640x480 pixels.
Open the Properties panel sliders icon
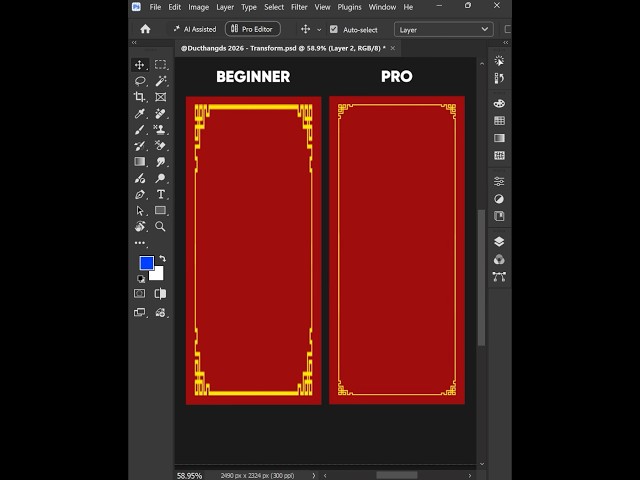coord(499,181)
